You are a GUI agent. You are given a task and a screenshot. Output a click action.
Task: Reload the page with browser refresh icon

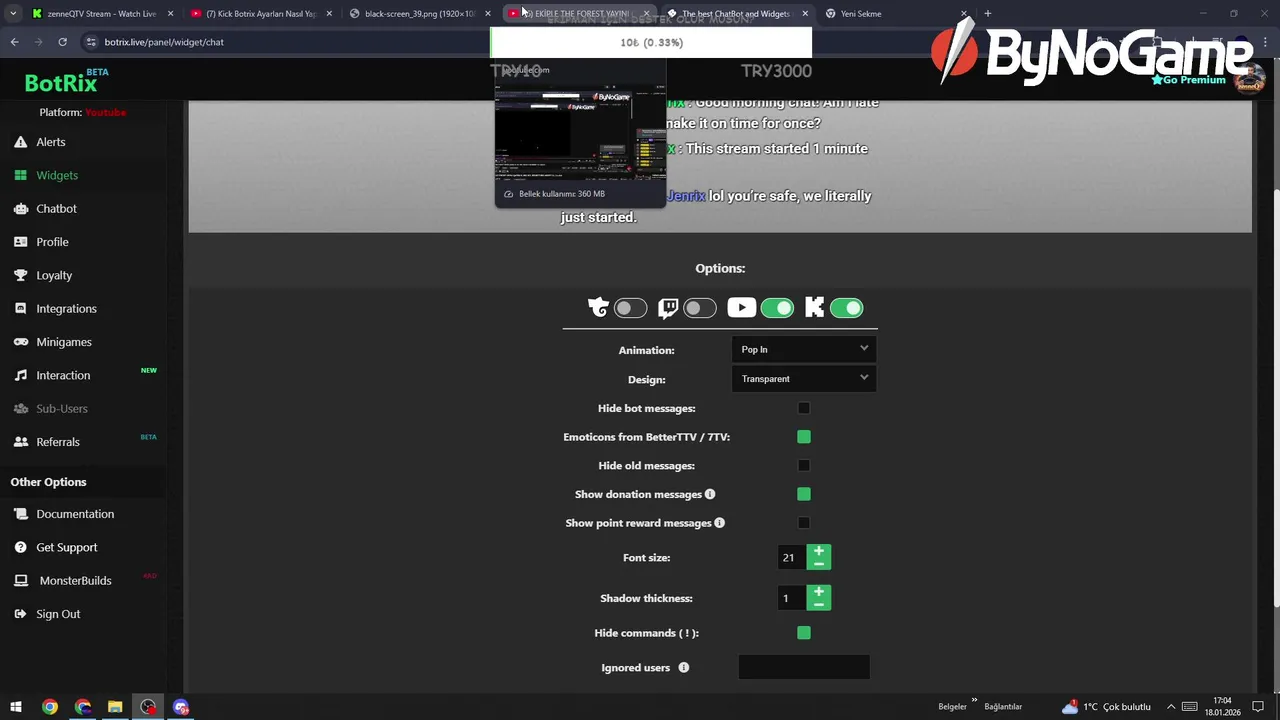pos(62,42)
